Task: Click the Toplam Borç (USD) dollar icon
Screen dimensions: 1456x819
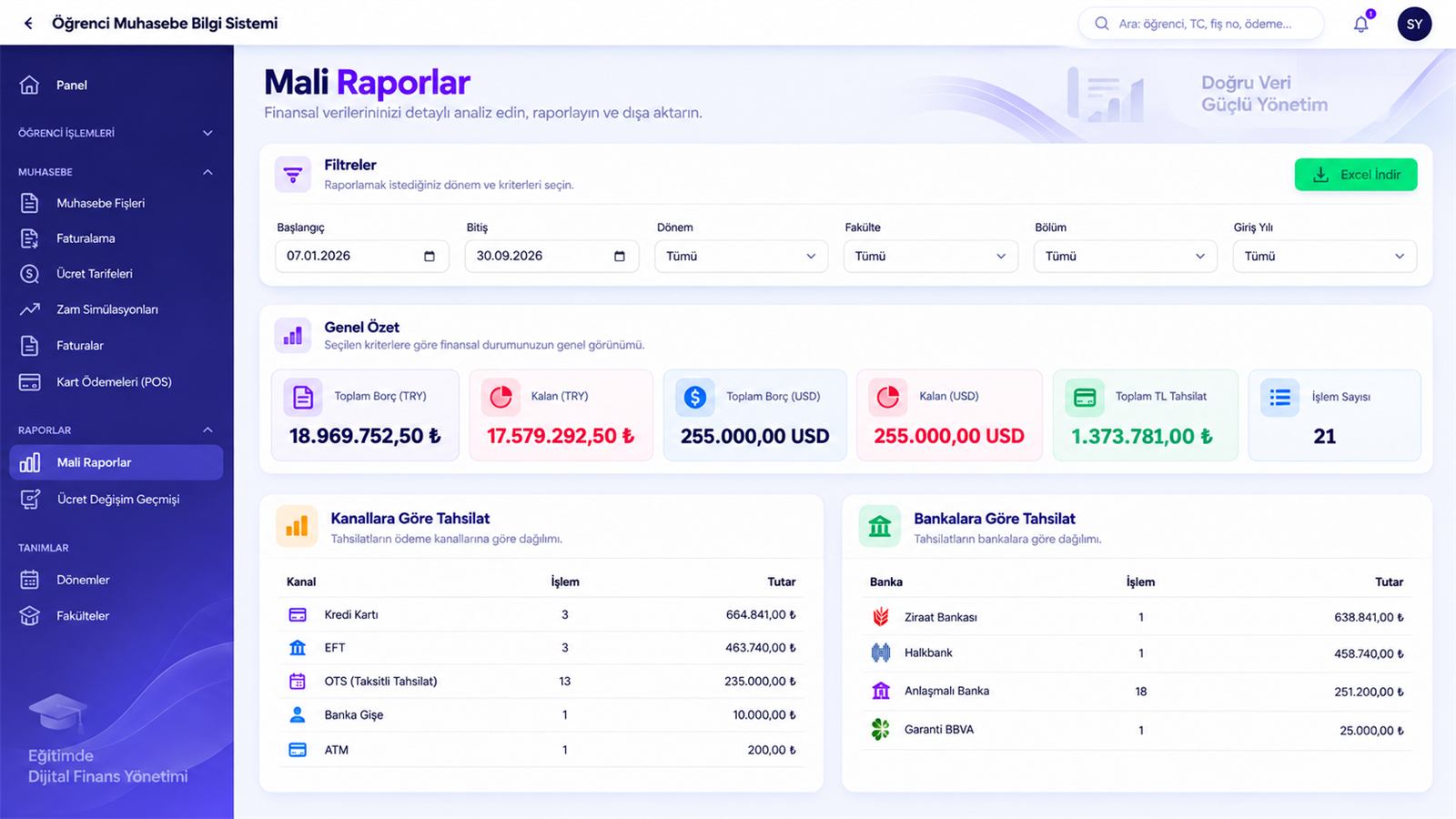Action: 695,398
